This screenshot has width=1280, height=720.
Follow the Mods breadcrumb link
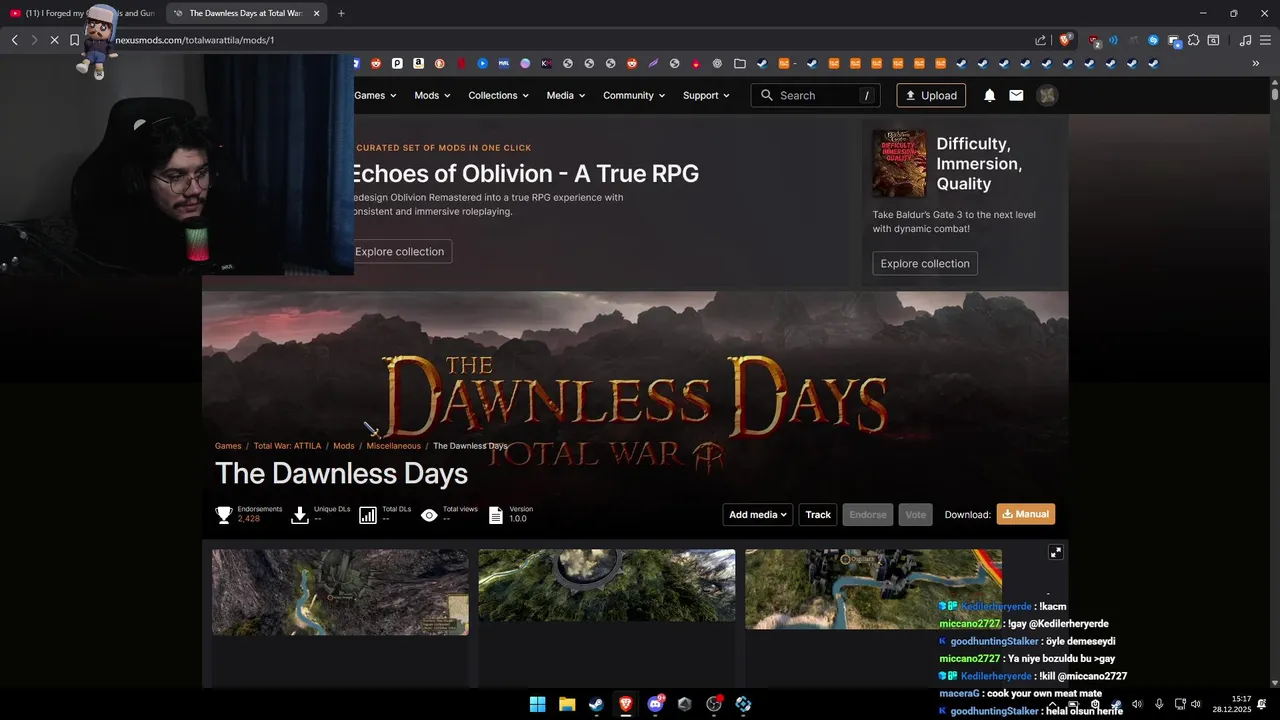pyautogui.click(x=344, y=446)
